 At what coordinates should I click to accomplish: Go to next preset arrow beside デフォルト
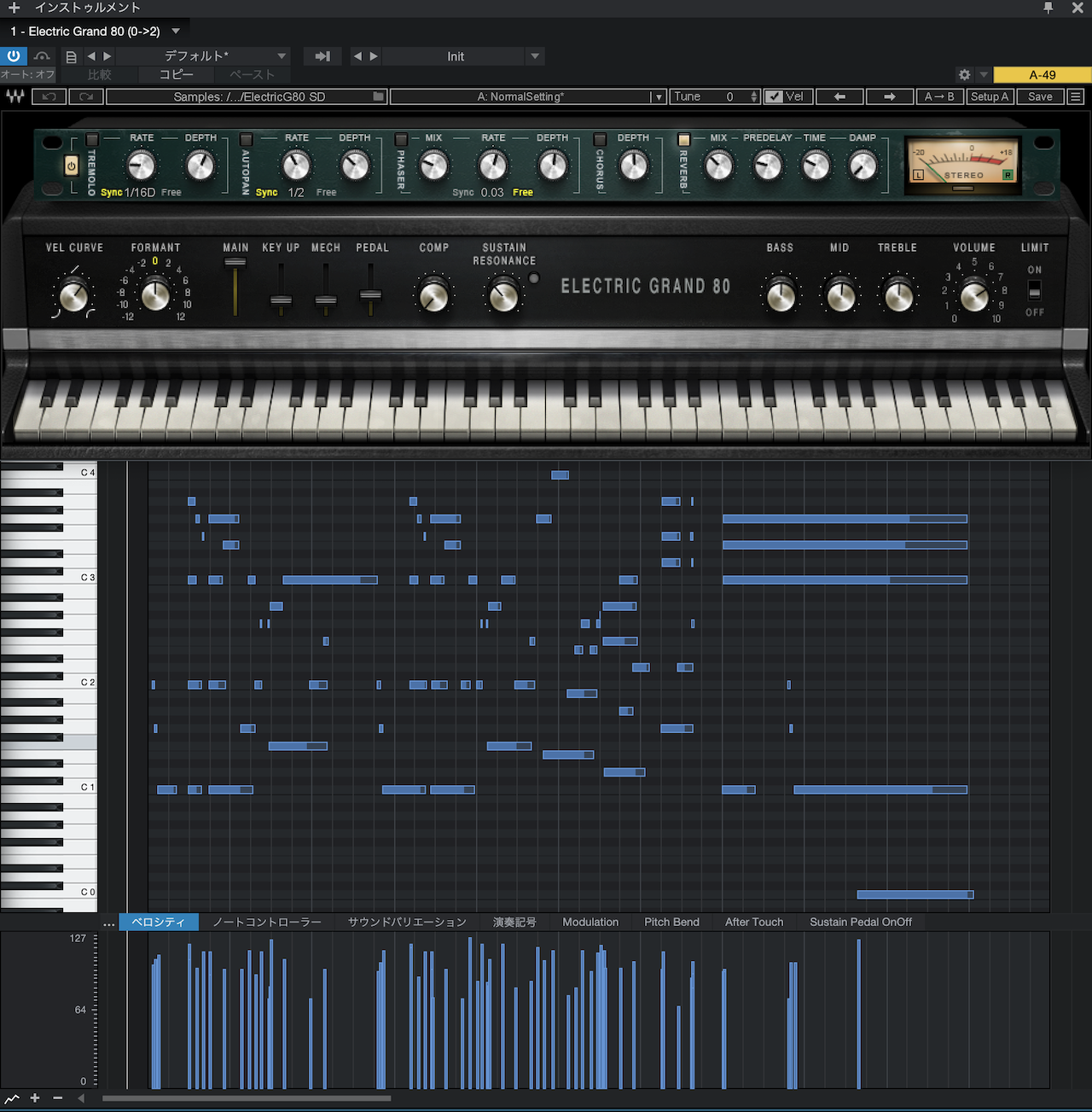(x=107, y=56)
